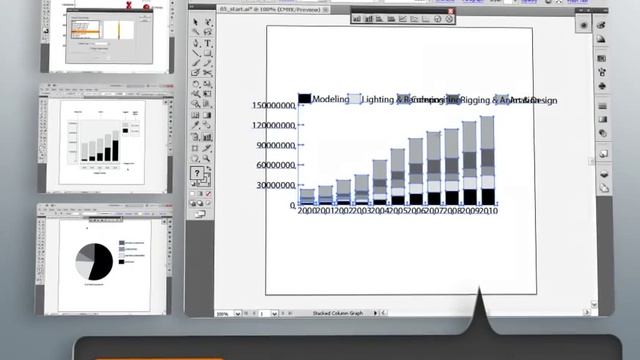The width and height of the screenshot is (640, 360).
Task: Reset to default fill and stroke
Action: [193, 184]
